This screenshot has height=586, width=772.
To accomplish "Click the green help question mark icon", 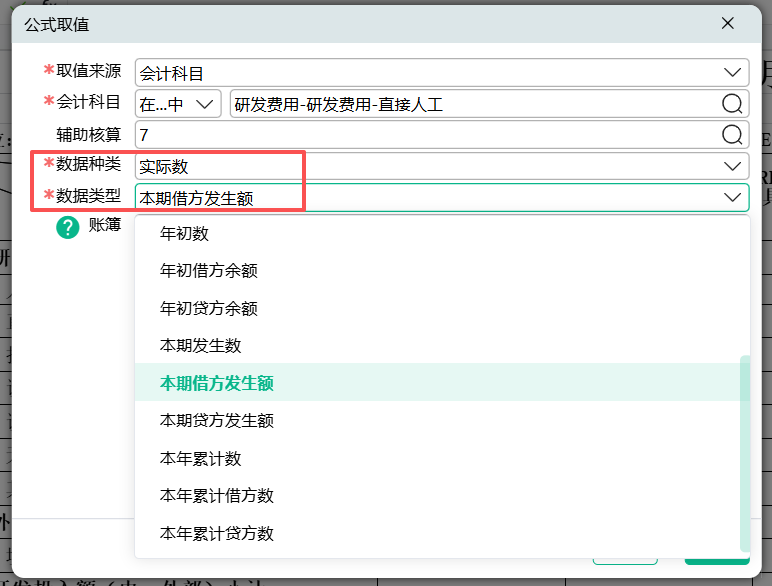I will 68,227.
